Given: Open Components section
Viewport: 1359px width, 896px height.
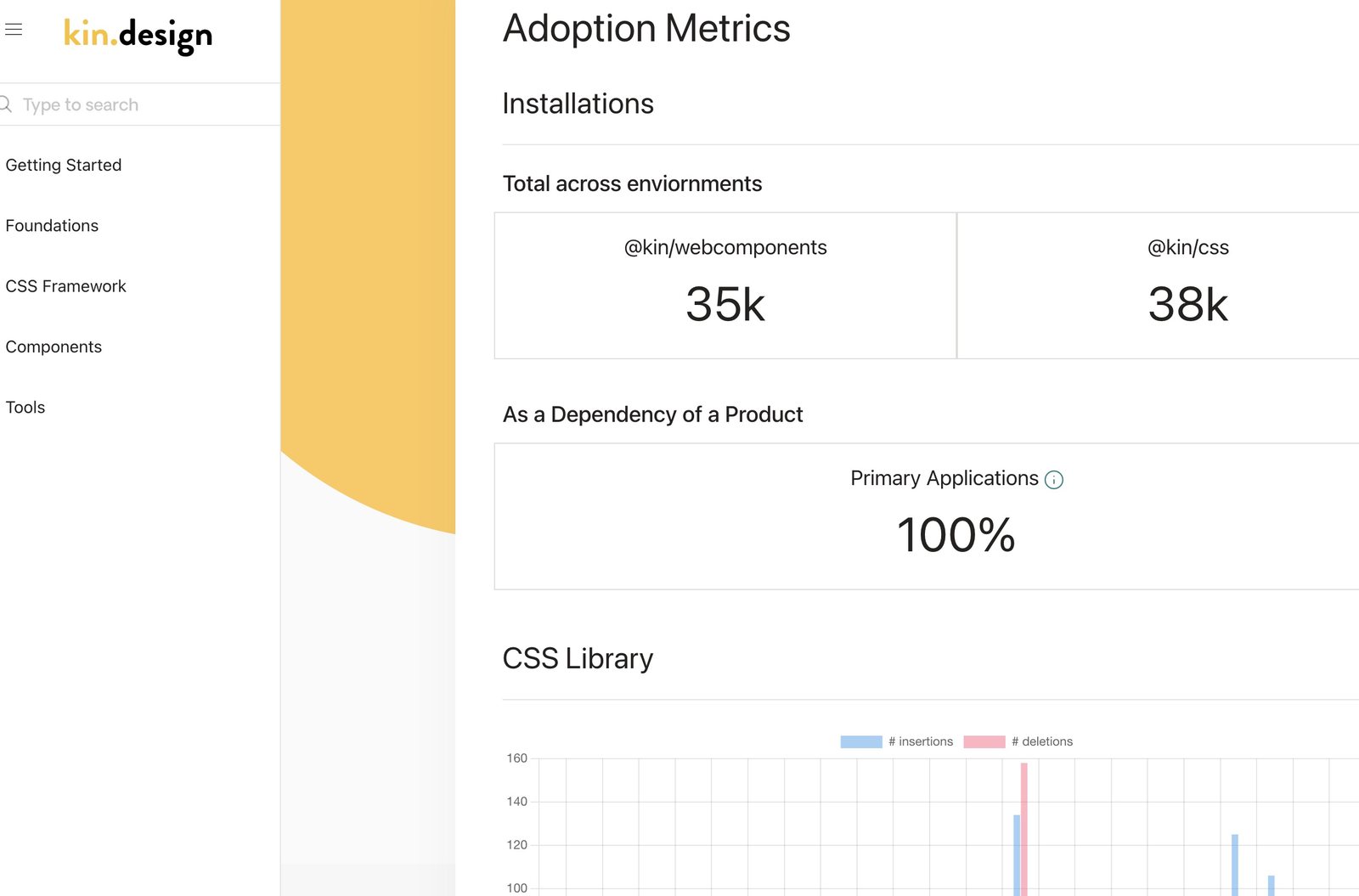Looking at the screenshot, I should click(x=54, y=347).
